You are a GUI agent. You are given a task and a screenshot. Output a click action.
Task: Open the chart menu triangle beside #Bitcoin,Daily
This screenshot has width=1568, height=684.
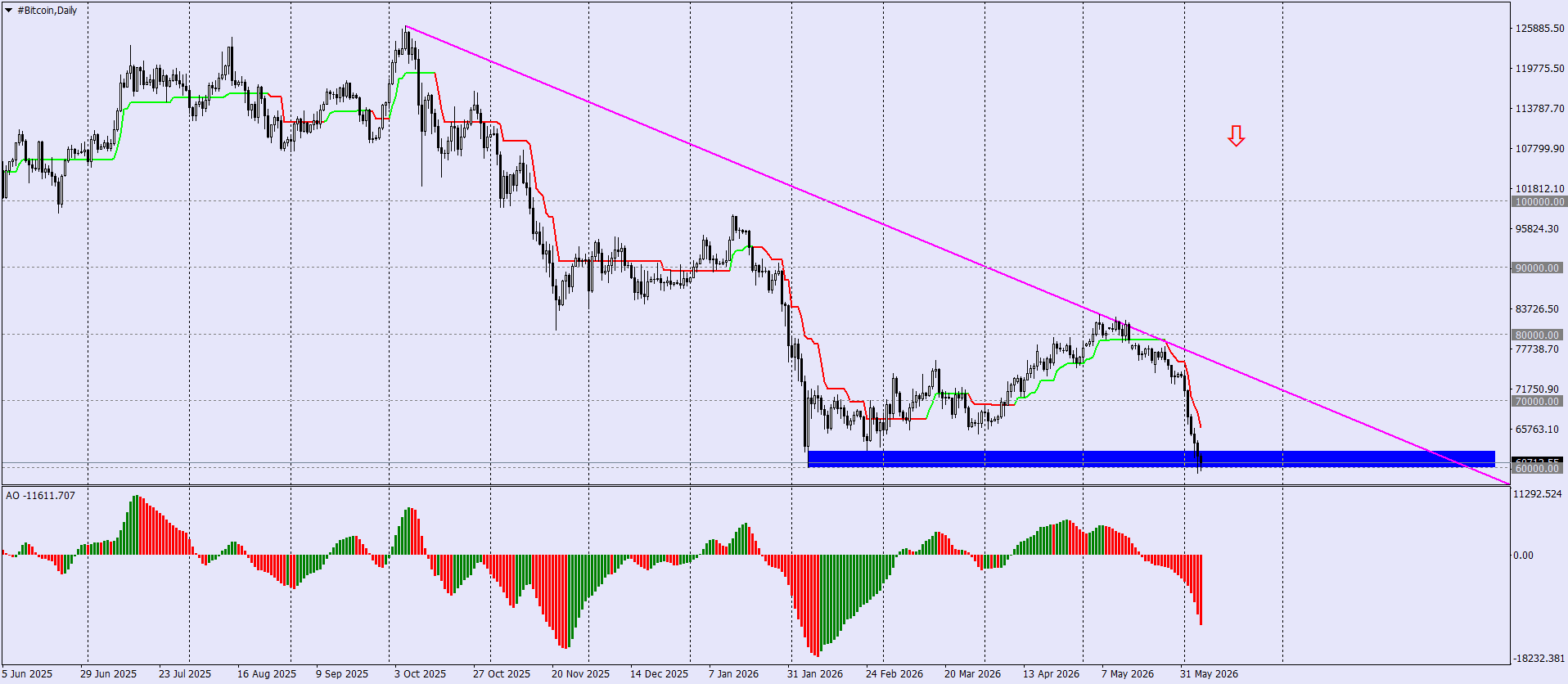[9, 11]
